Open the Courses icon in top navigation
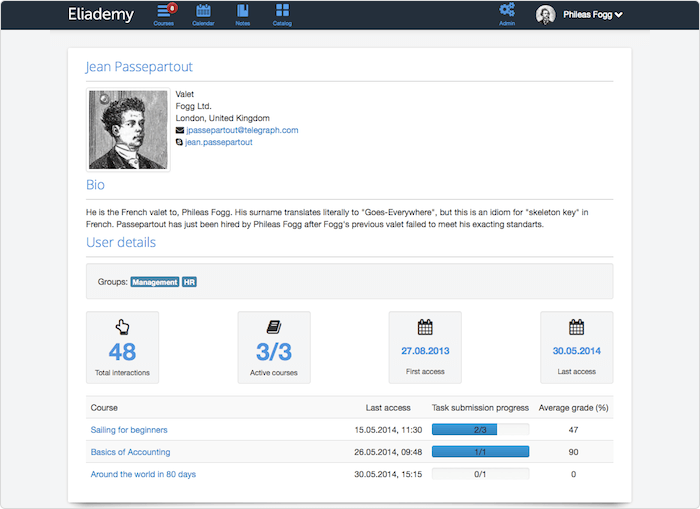The width and height of the screenshot is (700, 509). tap(163, 15)
